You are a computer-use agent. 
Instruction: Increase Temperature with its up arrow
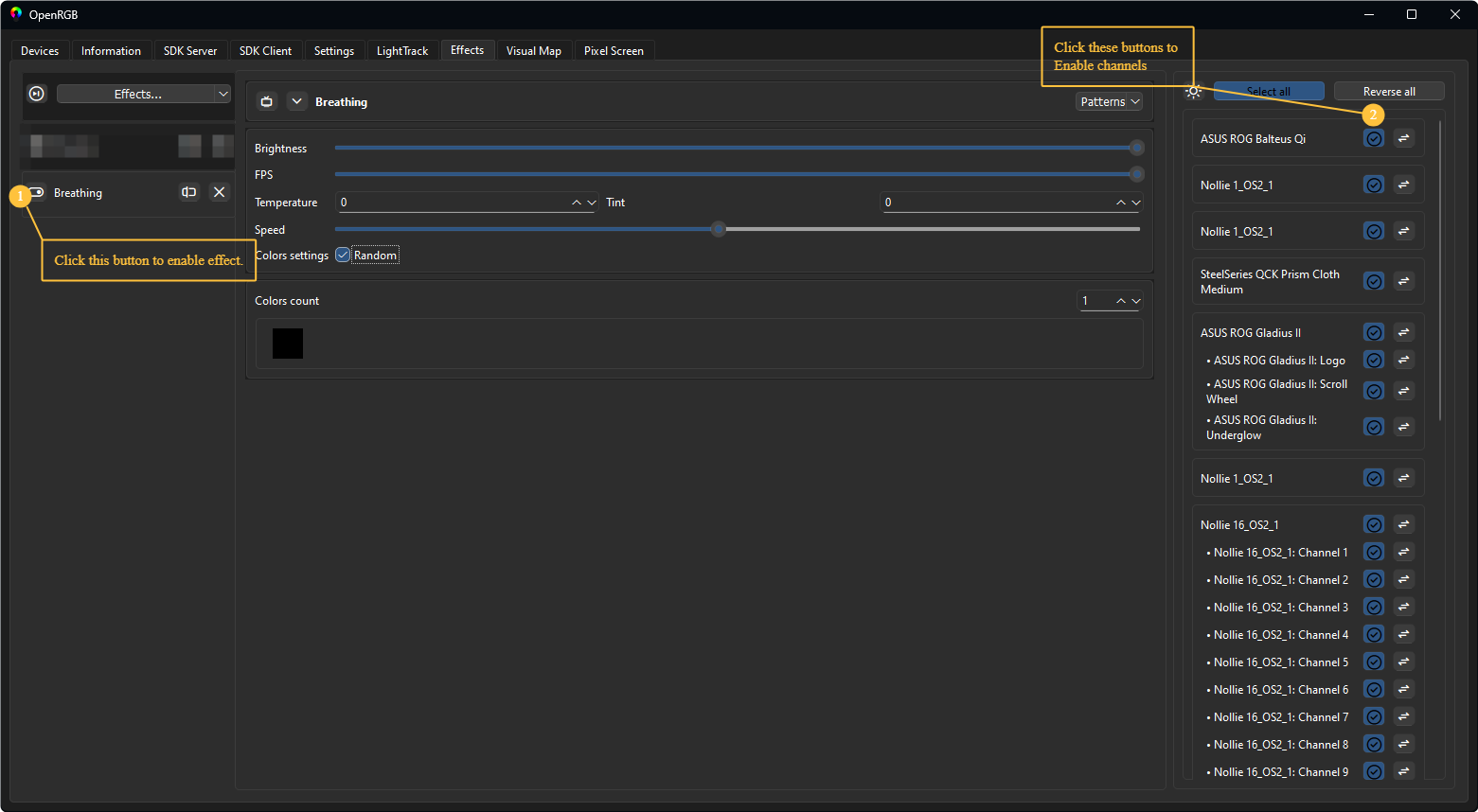coord(577,203)
